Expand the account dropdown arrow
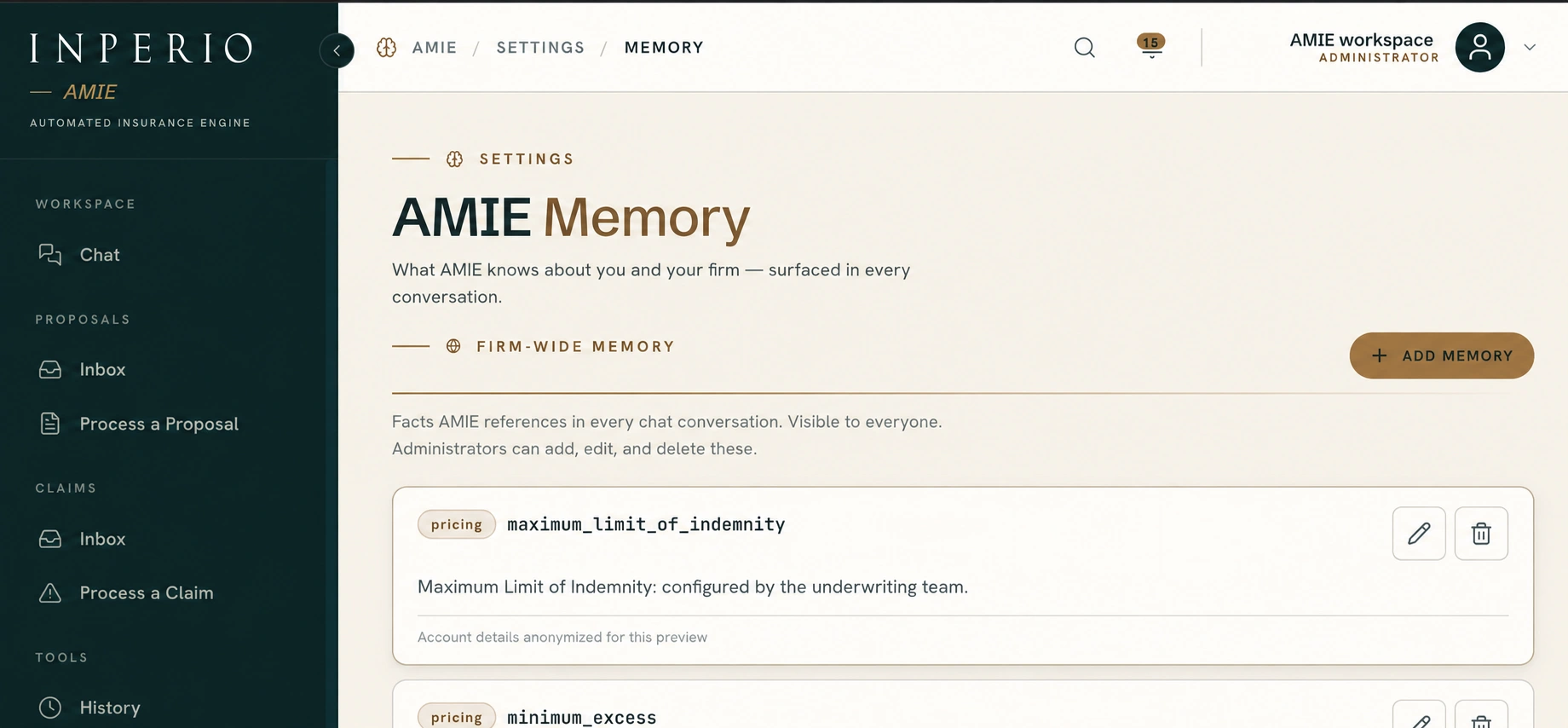This screenshot has width=1568, height=728. click(x=1529, y=48)
